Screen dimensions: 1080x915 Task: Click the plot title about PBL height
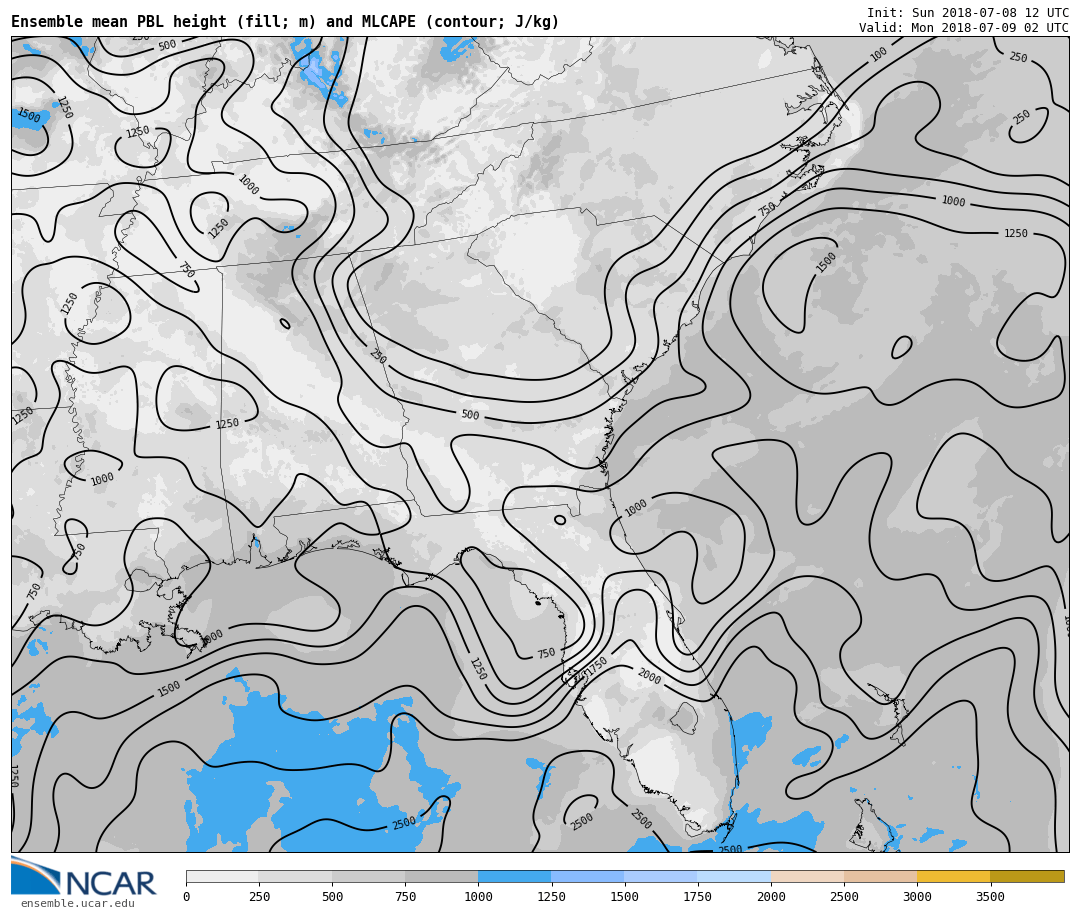(x=285, y=22)
